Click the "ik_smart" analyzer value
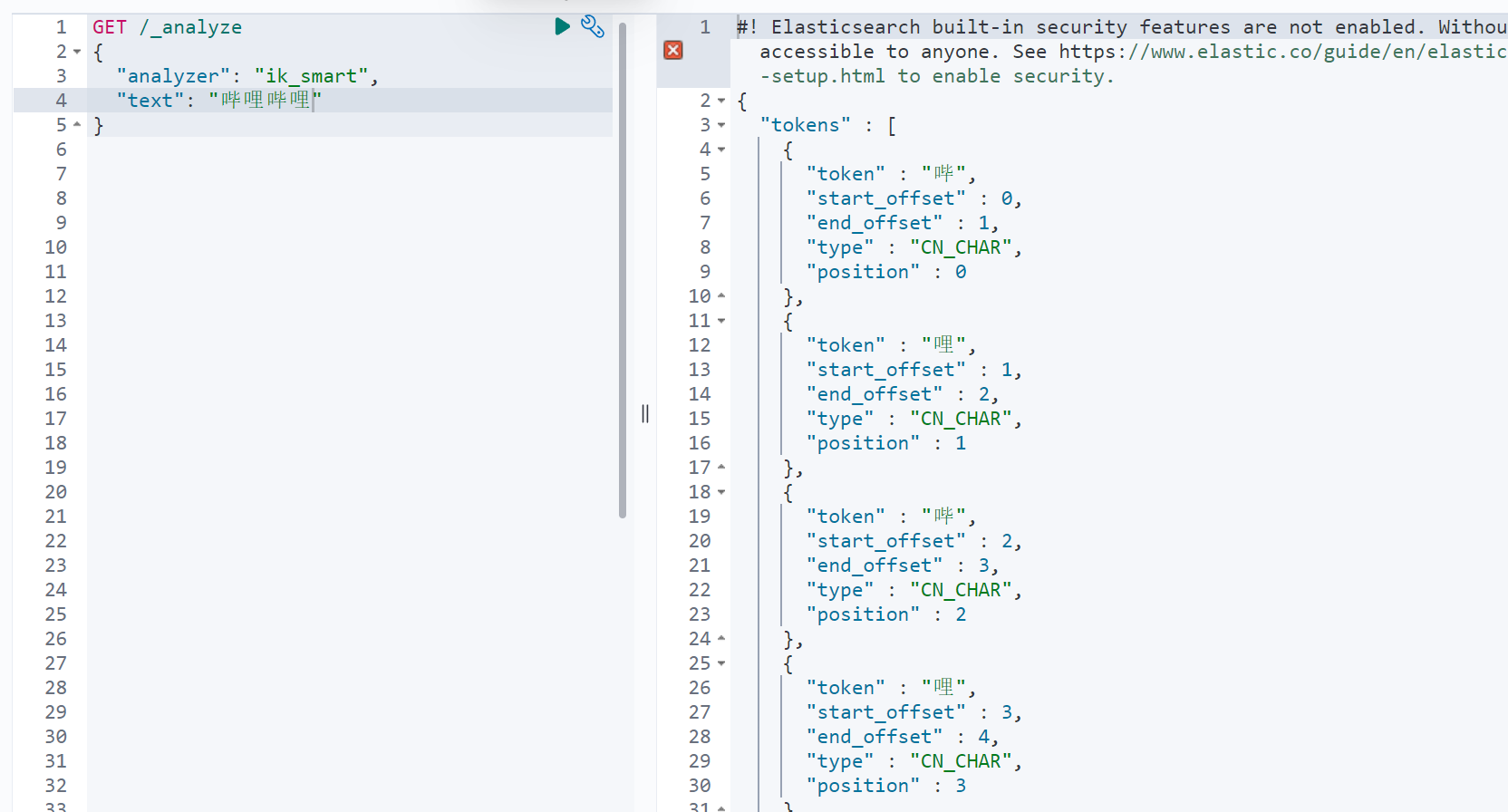The height and width of the screenshot is (812, 1508). (311, 76)
